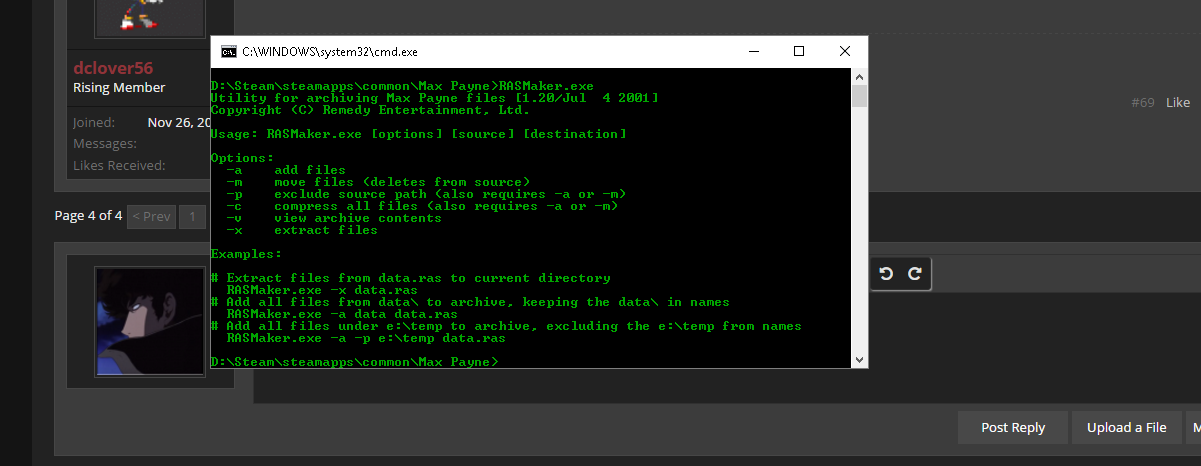Click 'Examples:' heading in cmd
The image size is (1201, 466).
(x=246, y=254)
